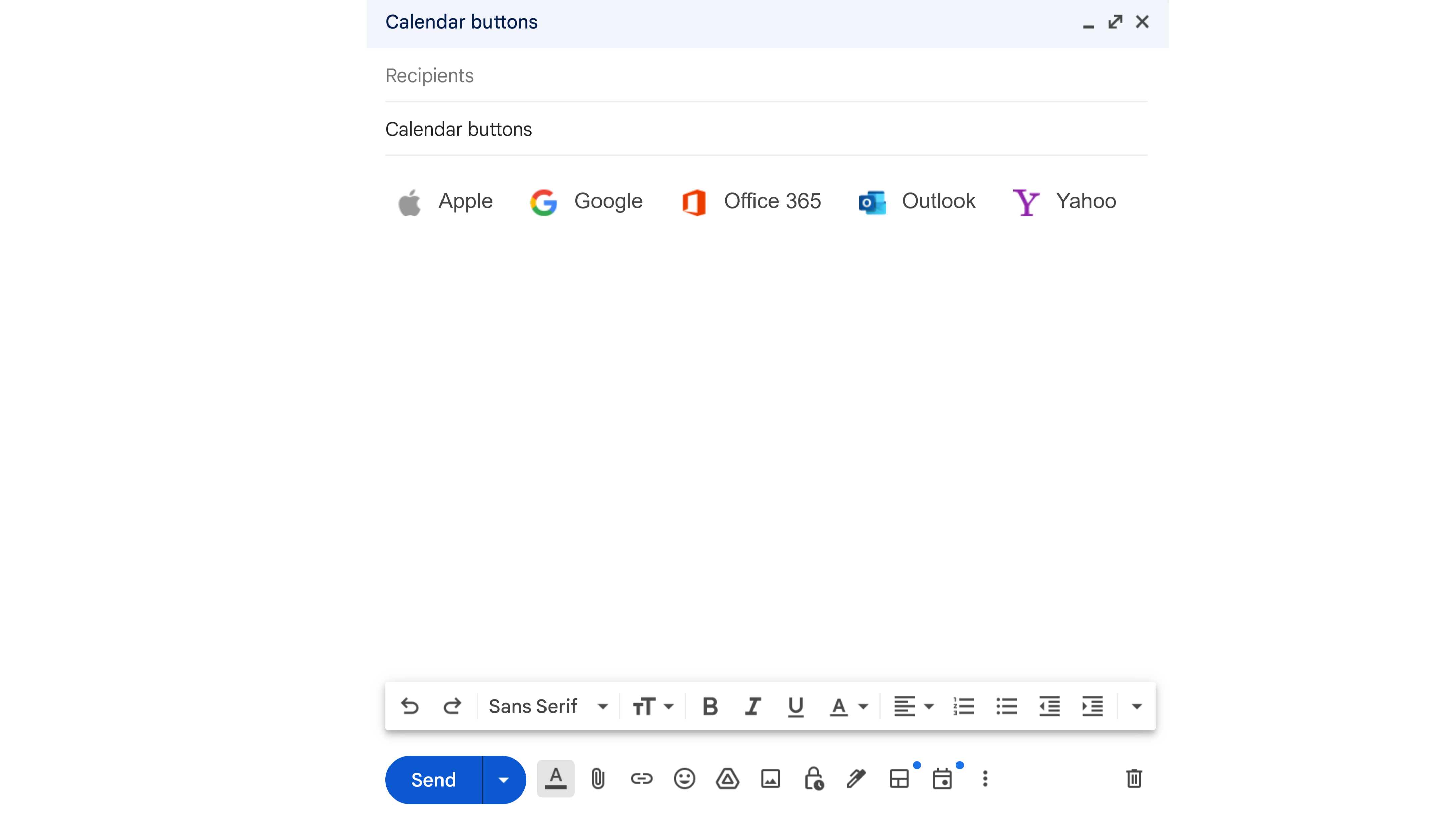The width and height of the screenshot is (1456, 819).
Task: Click the attach files paperclip icon
Action: 598,779
